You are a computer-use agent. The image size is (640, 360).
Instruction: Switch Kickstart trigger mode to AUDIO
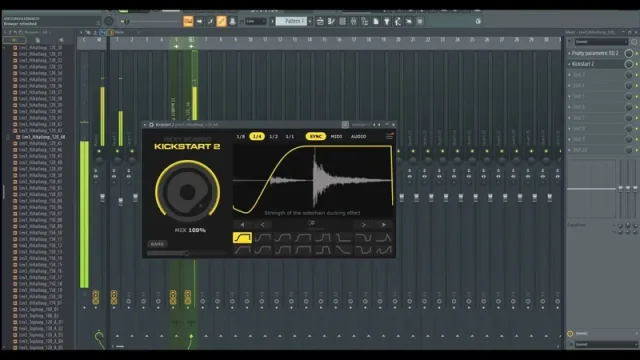pyautogui.click(x=358, y=136)
